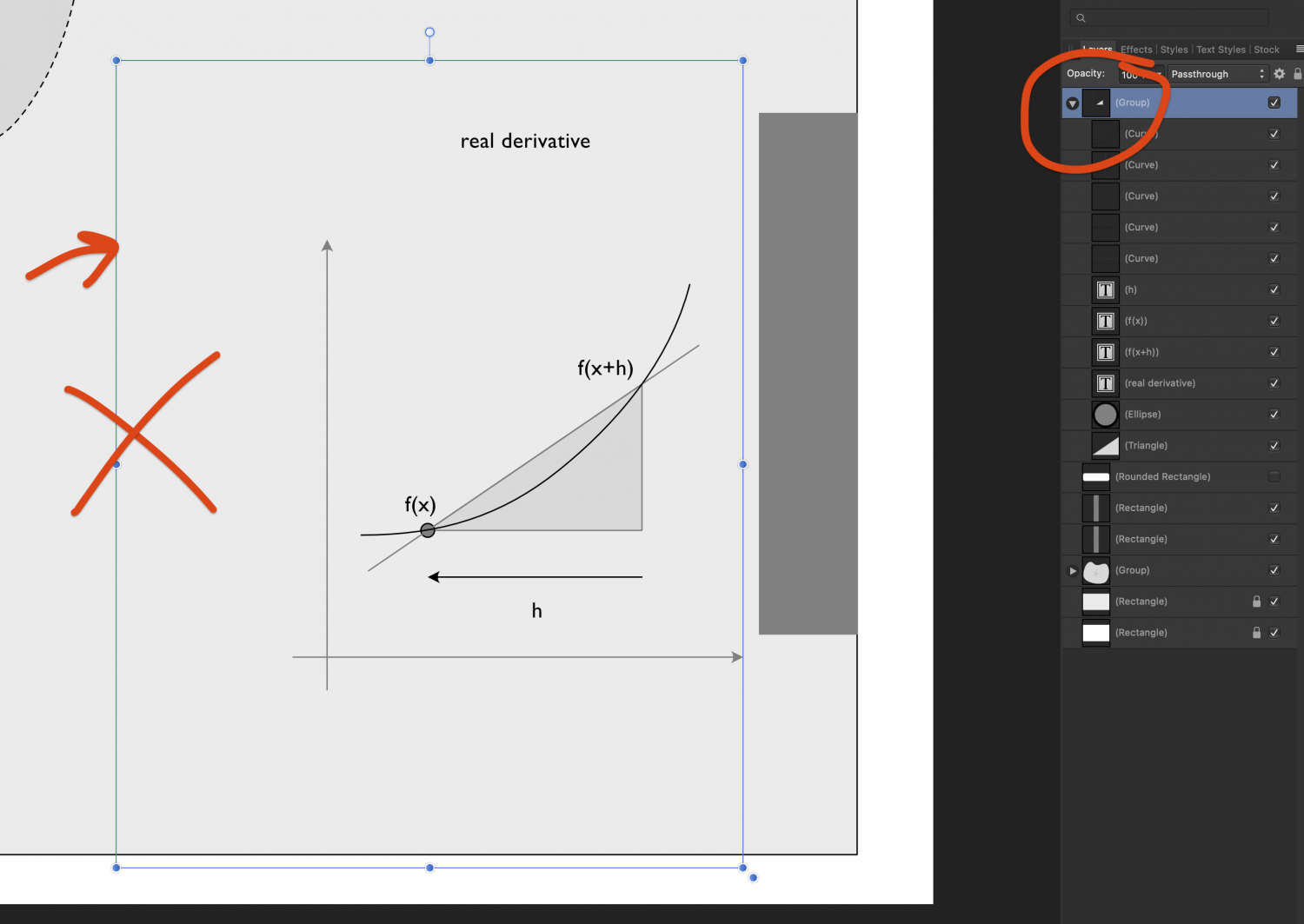Switch to the Text Styles tab

[1221, 50]
